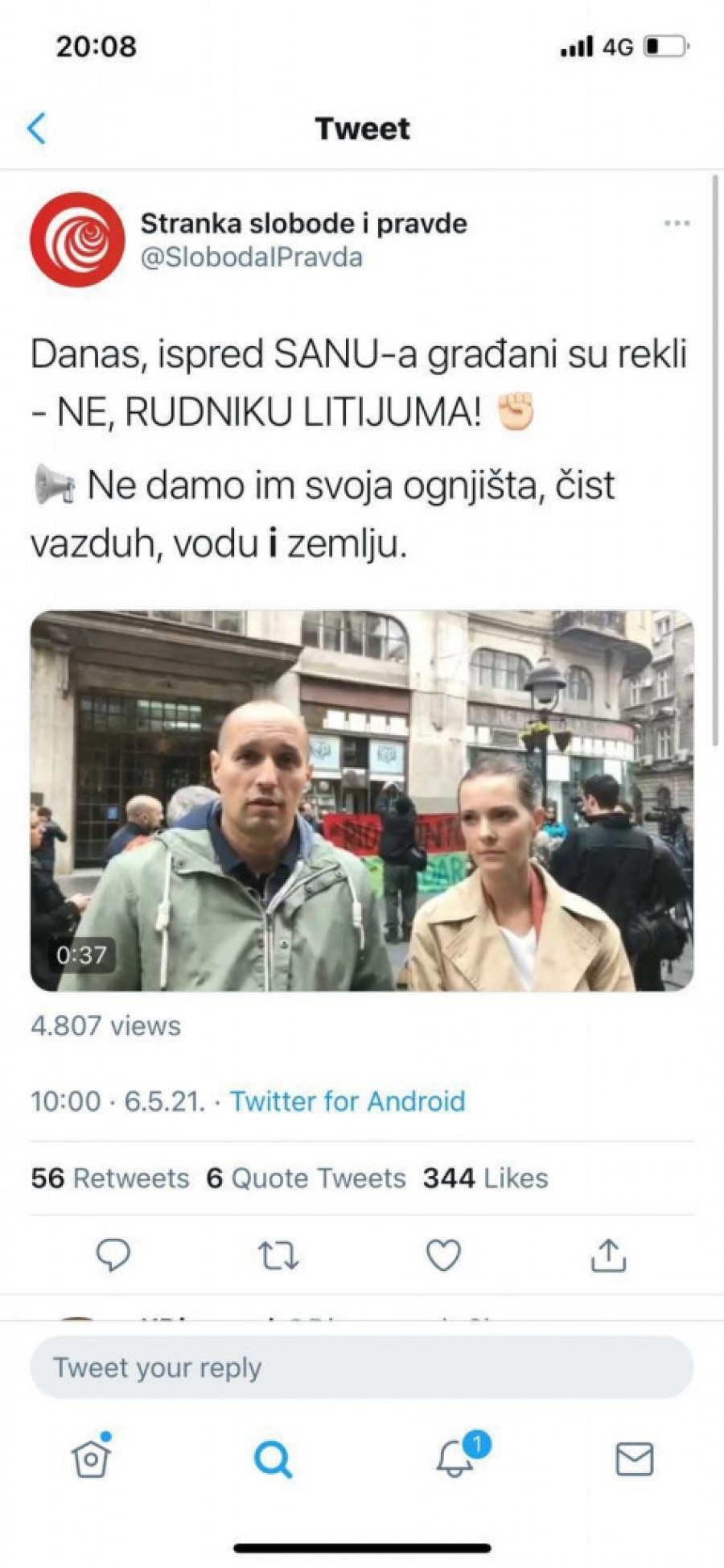Image resolution: width=724 pixels, height=1568 pixels.
Task: Open the @SlobodaIPravda handle
Action: pyautogui.click(x=252, y=258)
